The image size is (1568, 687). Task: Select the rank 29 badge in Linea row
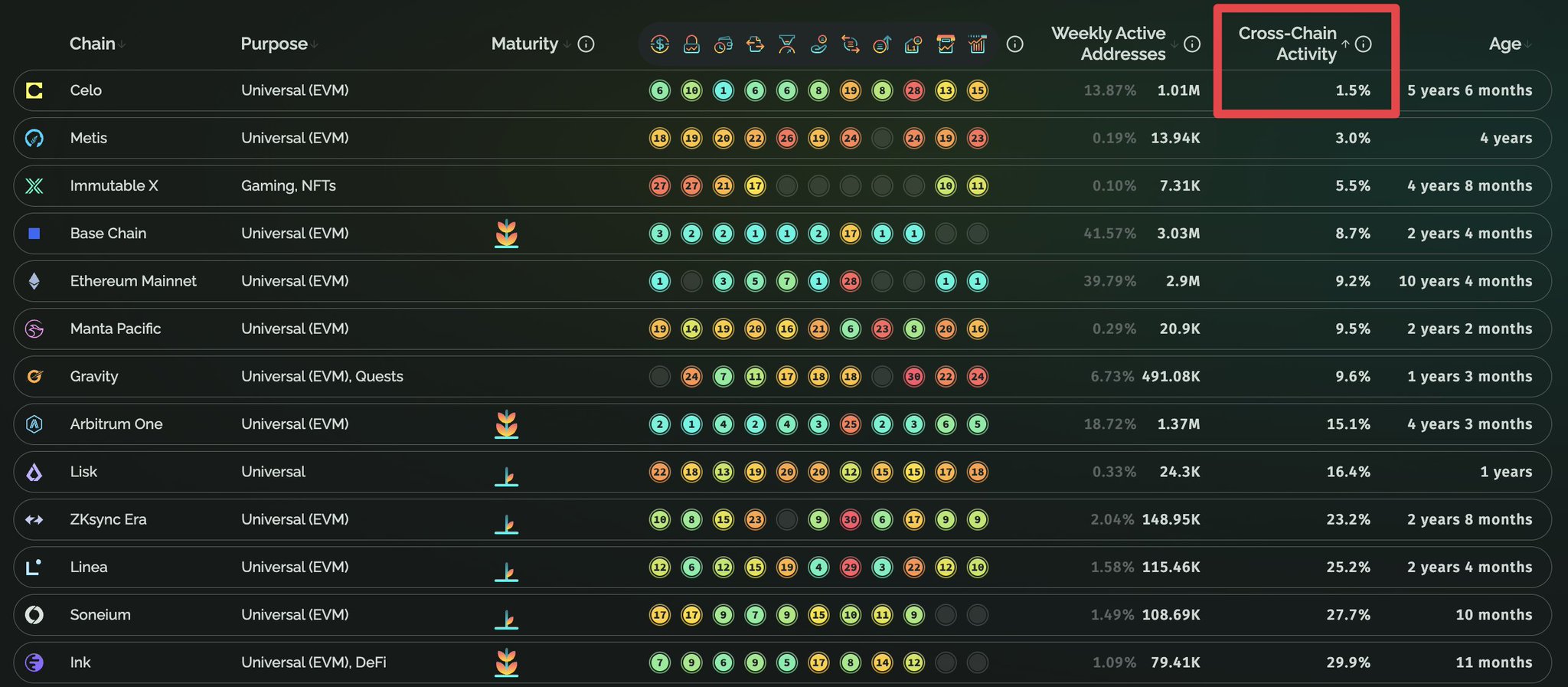[x=851, y=567]
